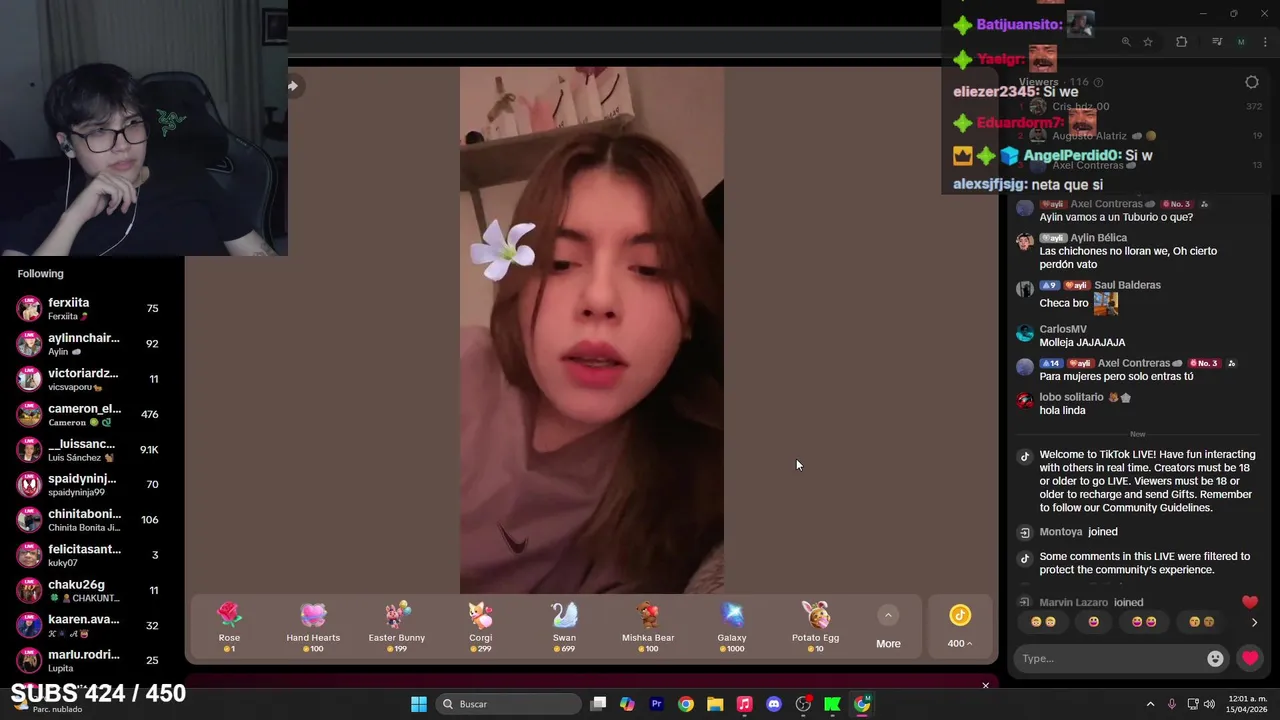The image size is (1280, 720).
Task: Open cameron_el... live channel
Action: tap(92, 414)
